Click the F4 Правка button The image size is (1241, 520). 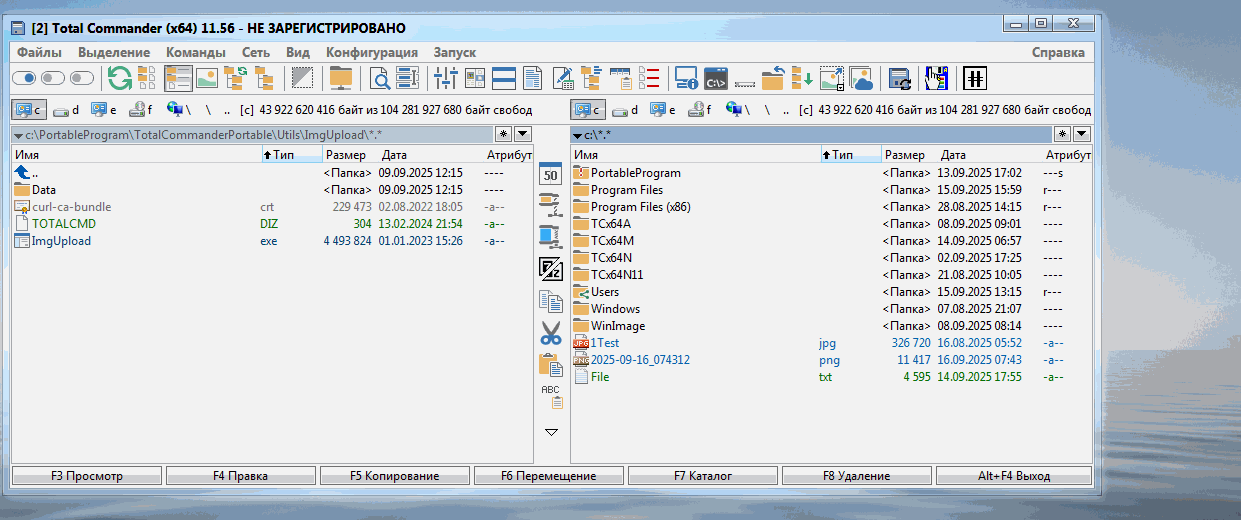241,476
